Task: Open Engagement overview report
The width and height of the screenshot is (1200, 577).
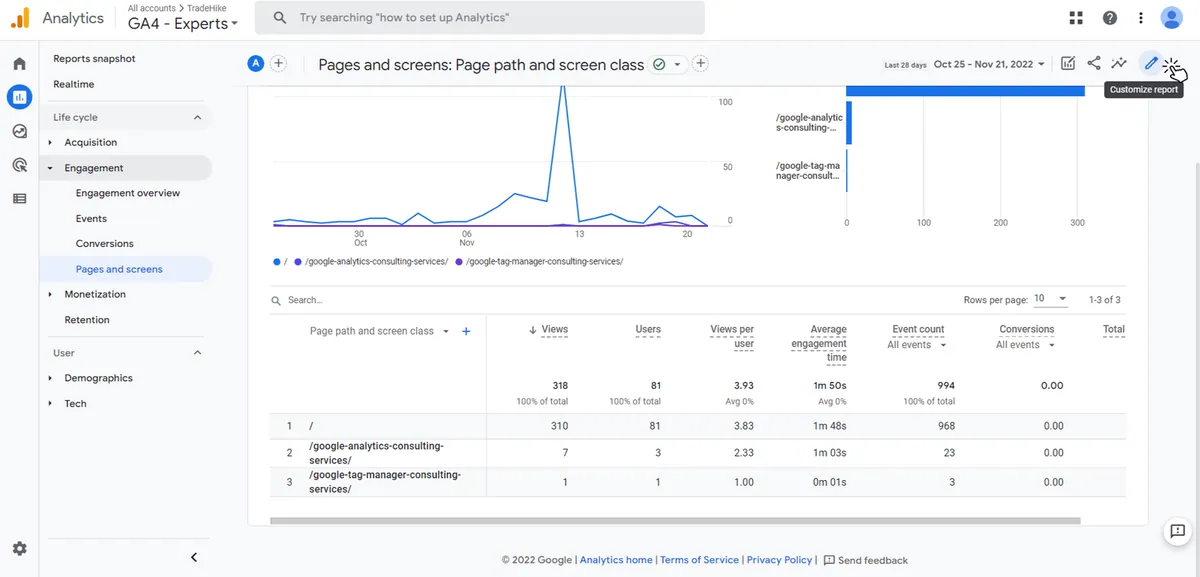Action: coord(128,193)
